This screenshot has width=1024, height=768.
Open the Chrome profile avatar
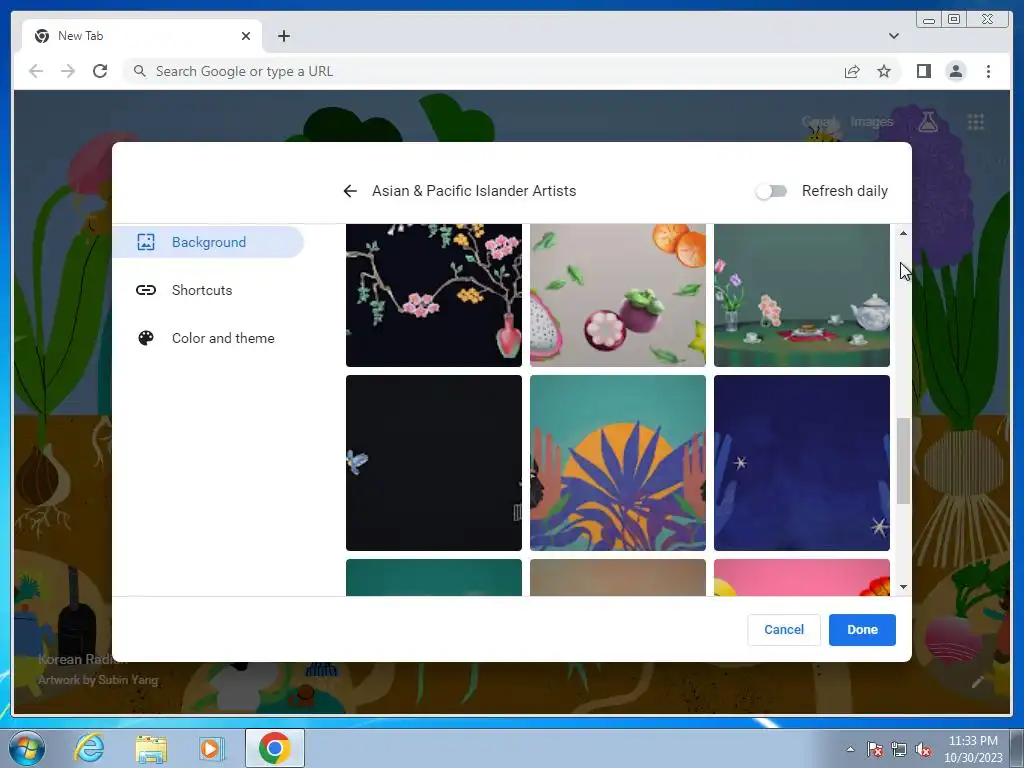pos(955,71)
